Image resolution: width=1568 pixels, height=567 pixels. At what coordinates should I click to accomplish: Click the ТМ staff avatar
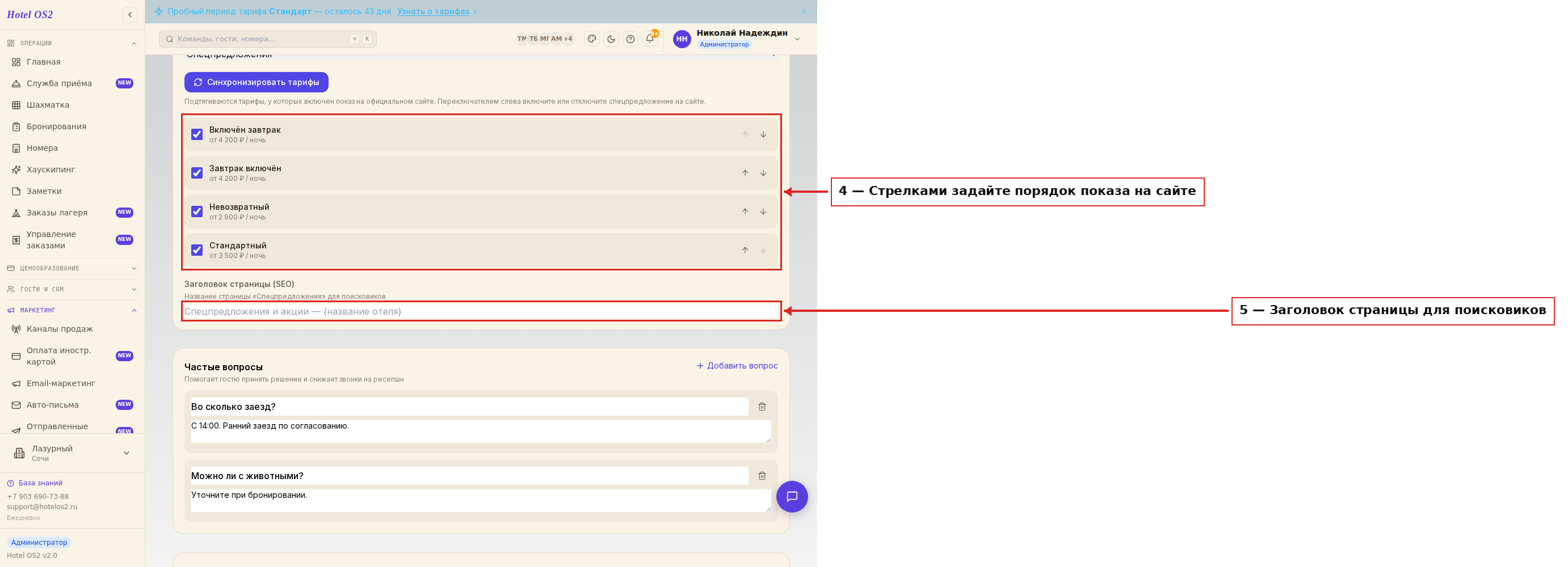coord(522,39)
